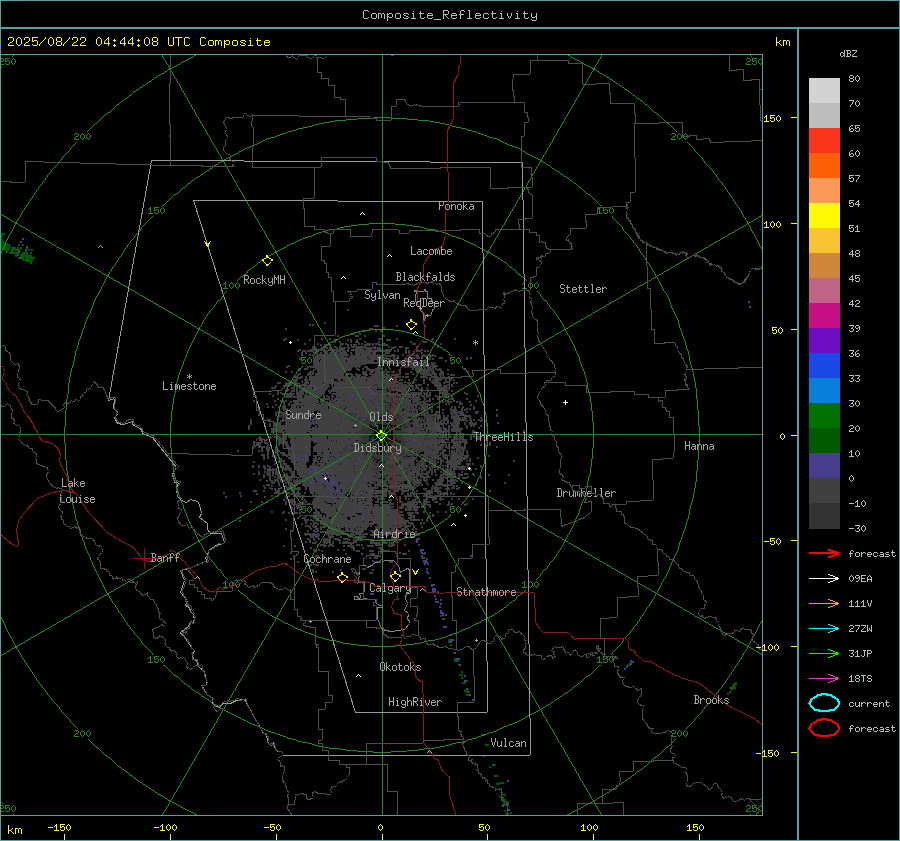Viewport: 900px width, 841px height.
Task: Click the Cochrane city label
Action: point(327,559)
